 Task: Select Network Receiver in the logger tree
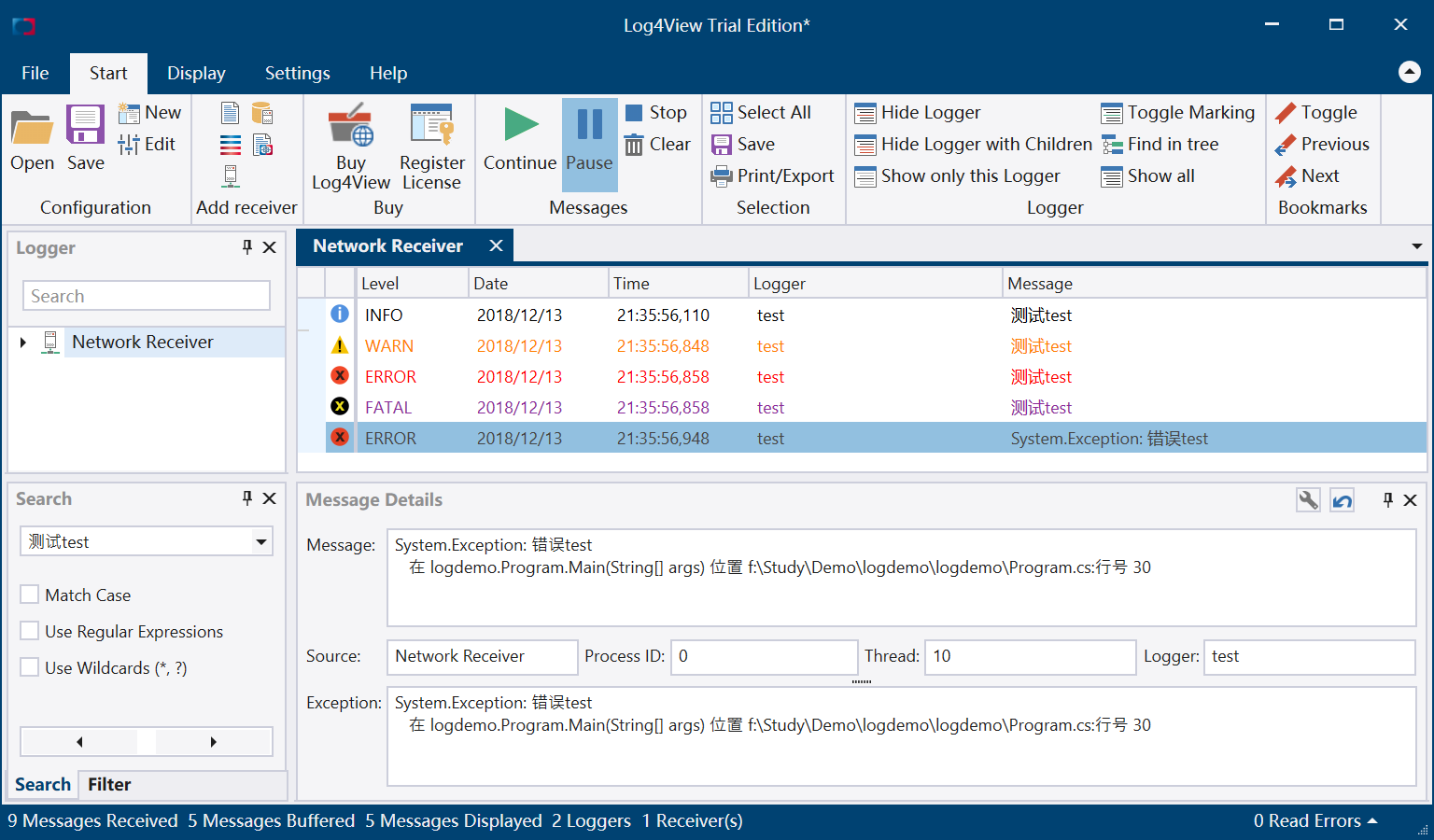point(143,343)
